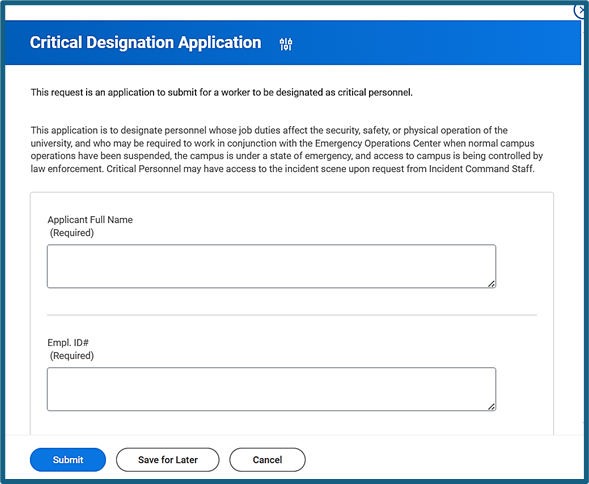Screen dimensions: 589x484
Task: Cancel the application form
Action: (x=267, y=460)
